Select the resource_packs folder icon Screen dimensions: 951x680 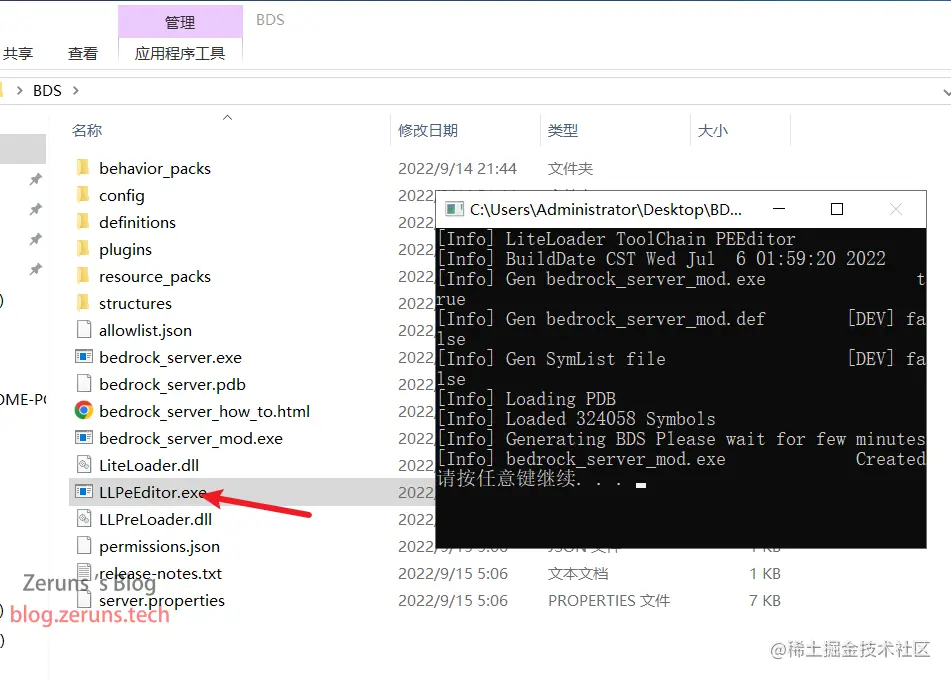point(84,276)
